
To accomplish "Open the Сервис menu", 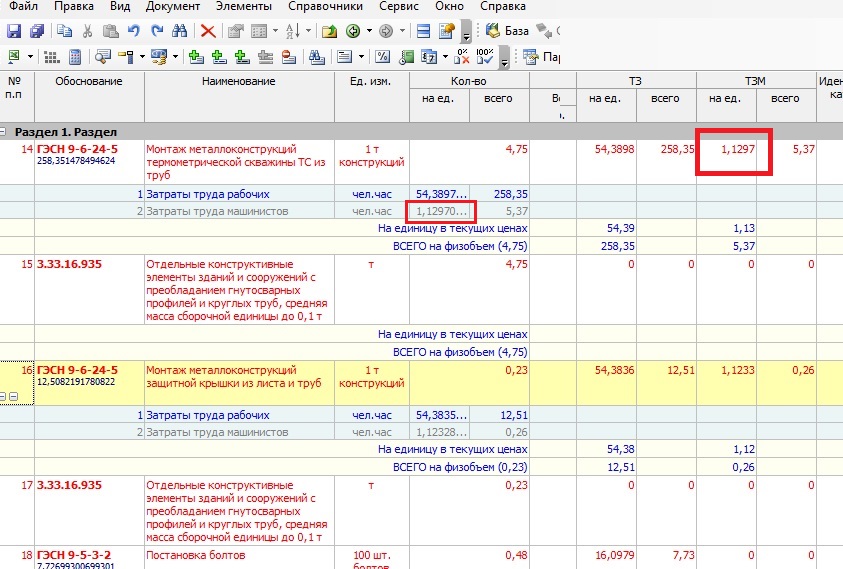I will click(x=399, y=7).
